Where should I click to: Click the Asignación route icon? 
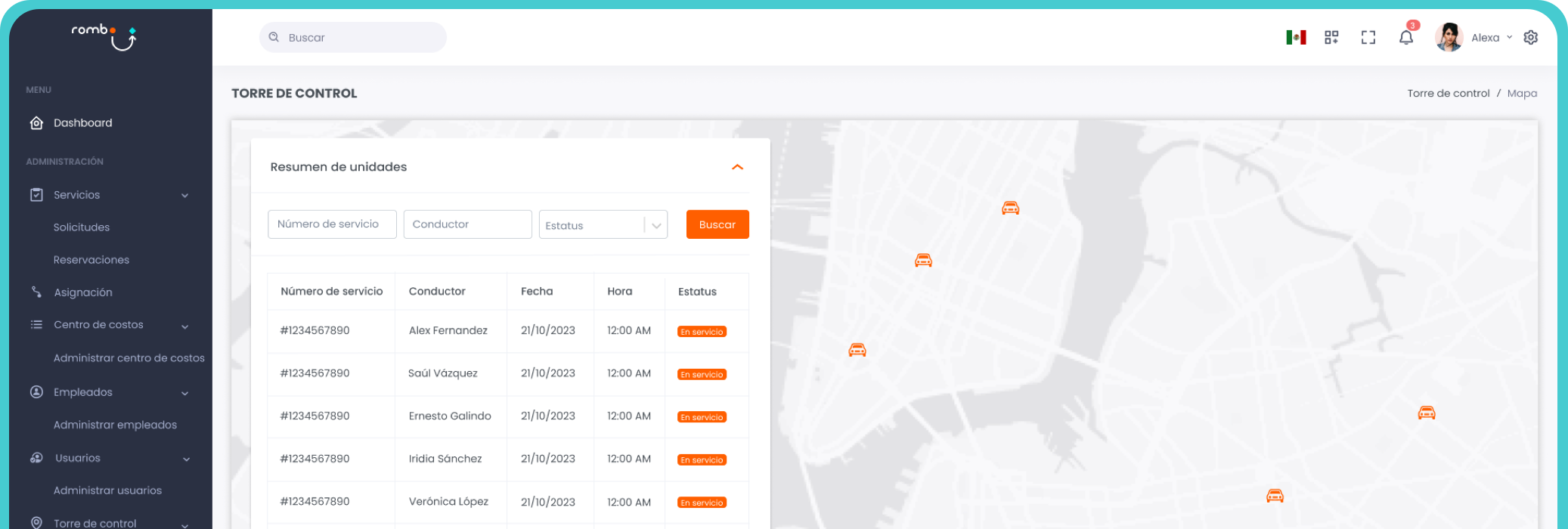click(36, 292)
